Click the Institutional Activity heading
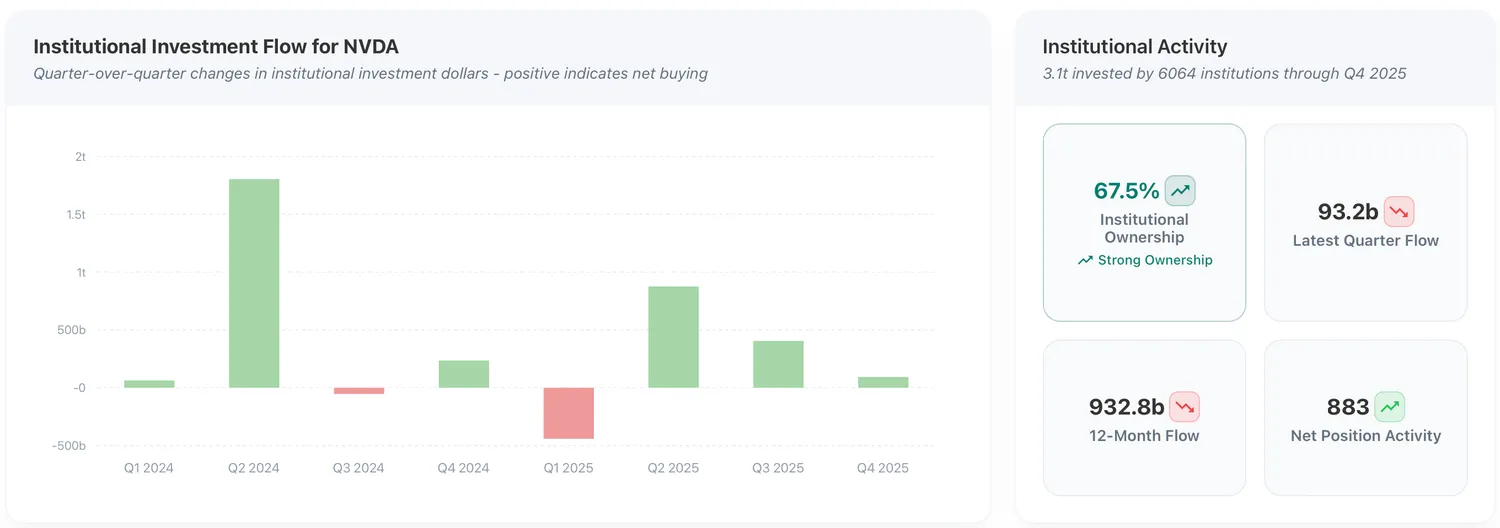1500x528 pixels. [1135, 47]
